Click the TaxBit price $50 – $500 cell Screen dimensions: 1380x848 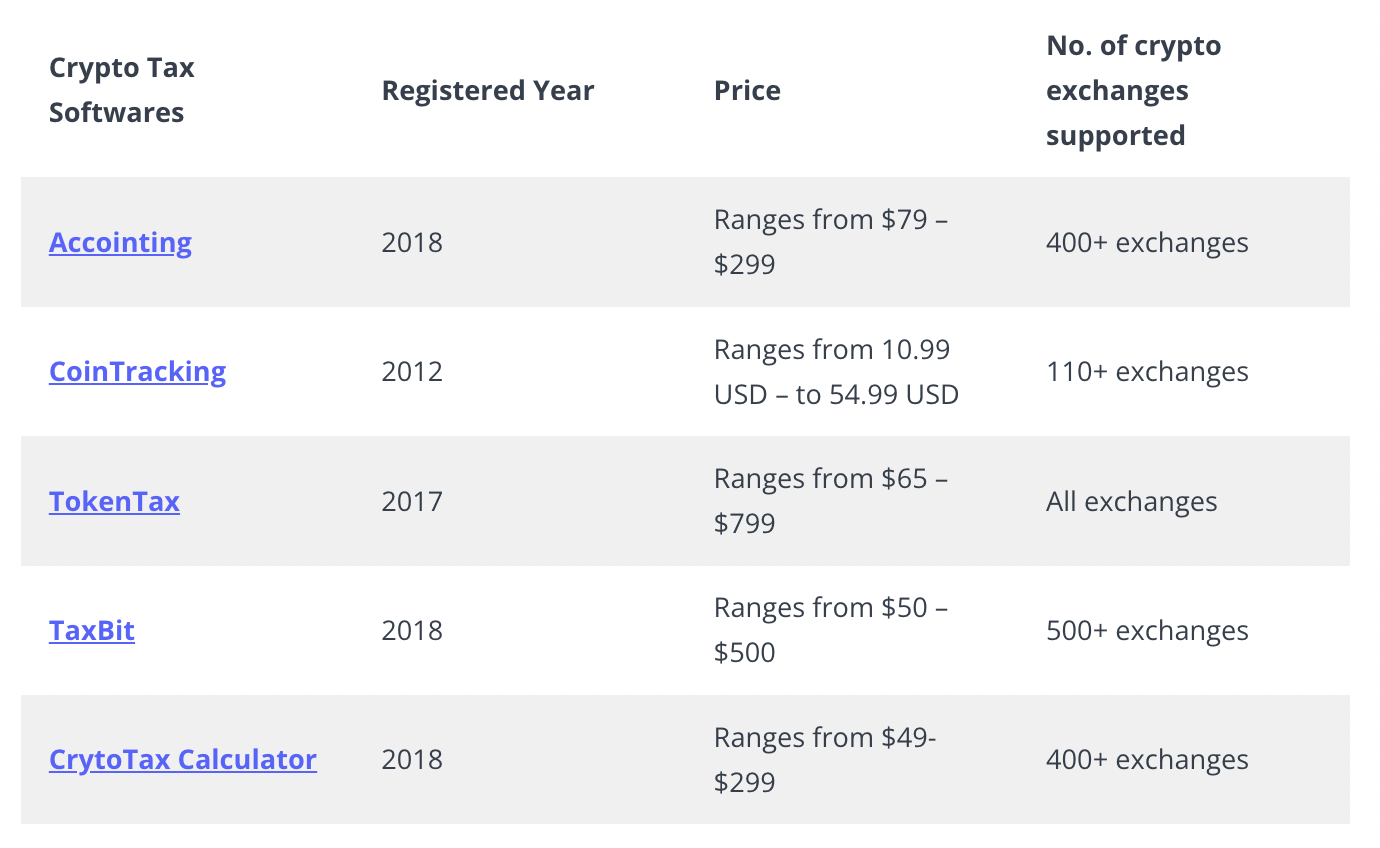click(x=831, y=630)
